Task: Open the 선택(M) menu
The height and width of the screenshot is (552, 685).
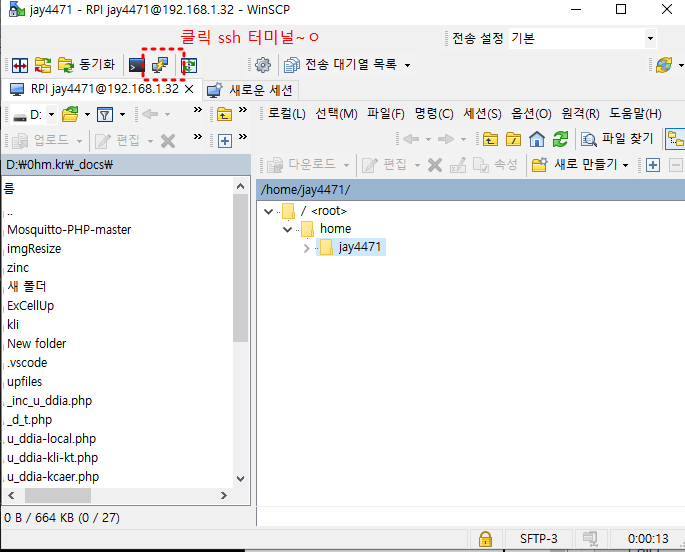Action: click(336, 114)
